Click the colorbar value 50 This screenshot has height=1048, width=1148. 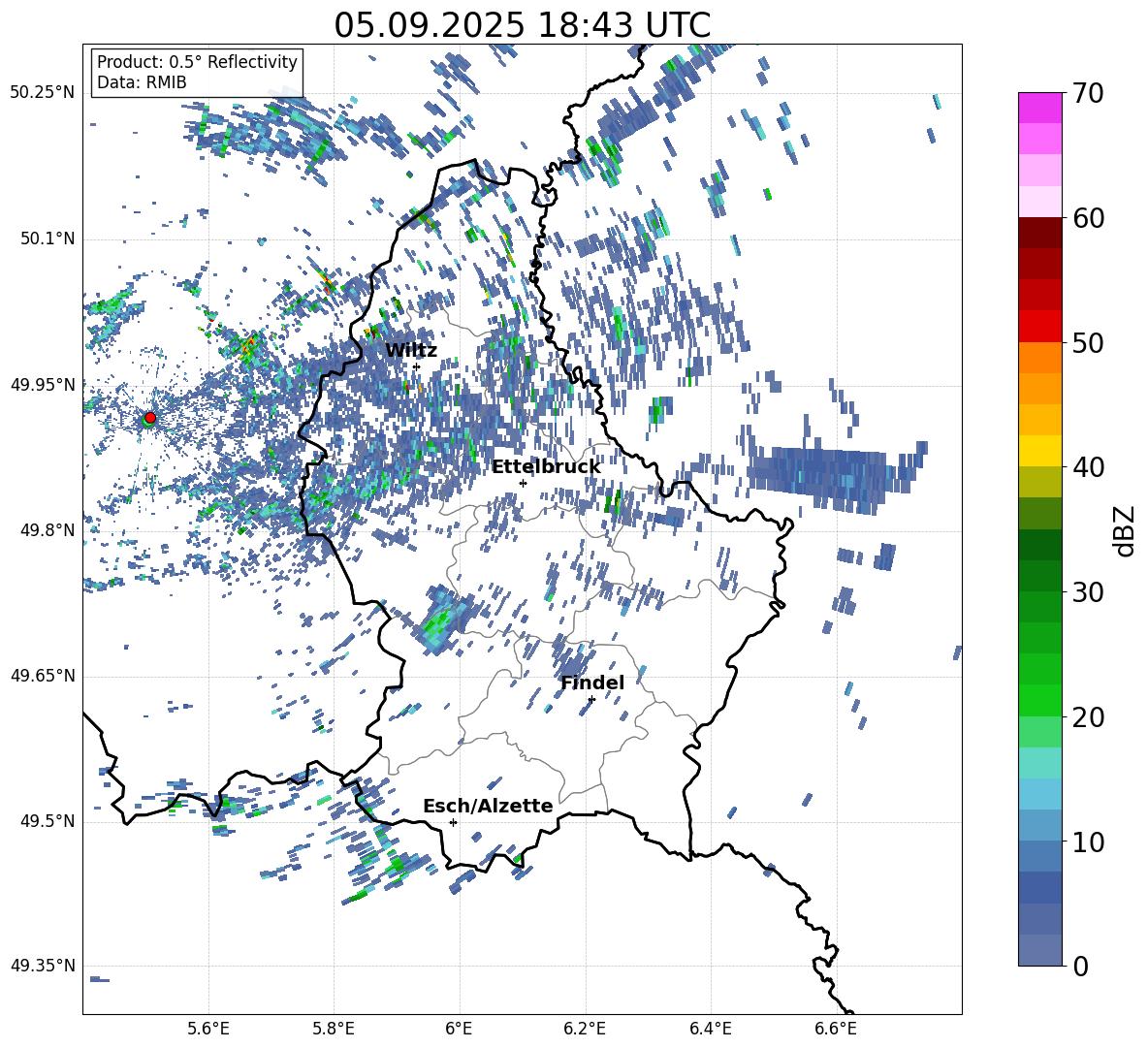tap(1088, 343)
